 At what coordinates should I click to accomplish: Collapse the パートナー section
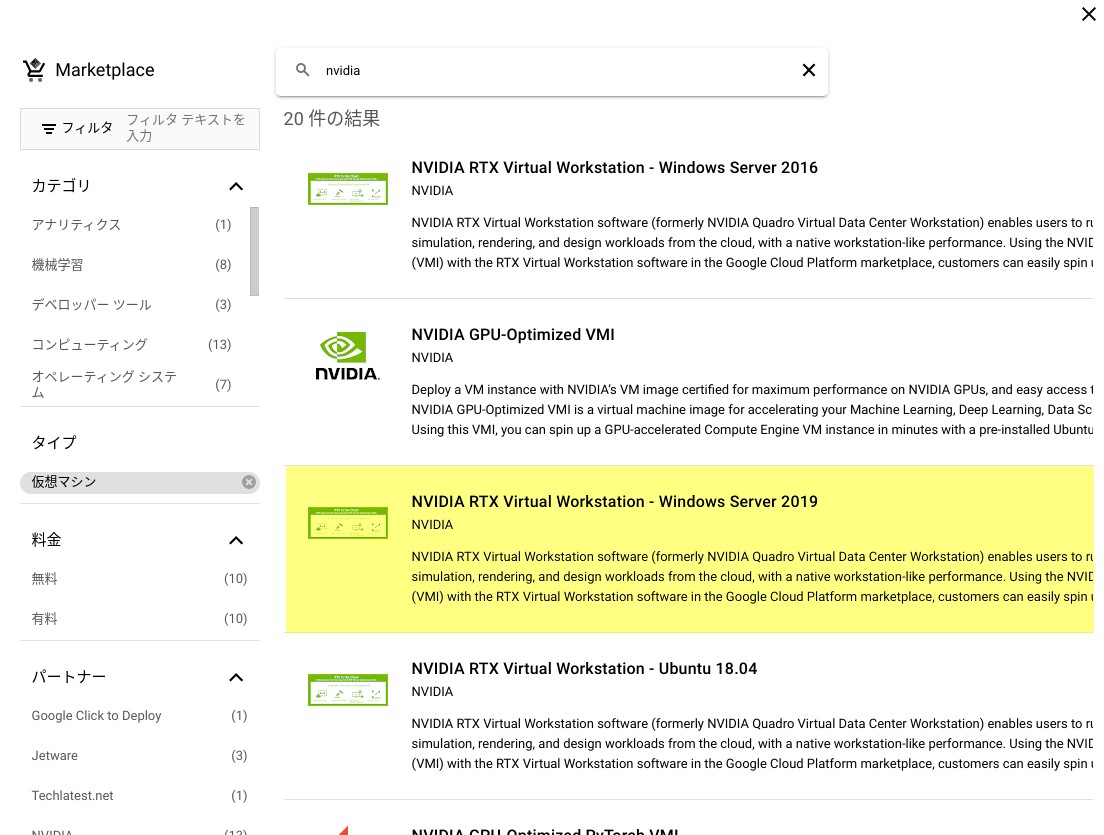(x=236, y=677)
